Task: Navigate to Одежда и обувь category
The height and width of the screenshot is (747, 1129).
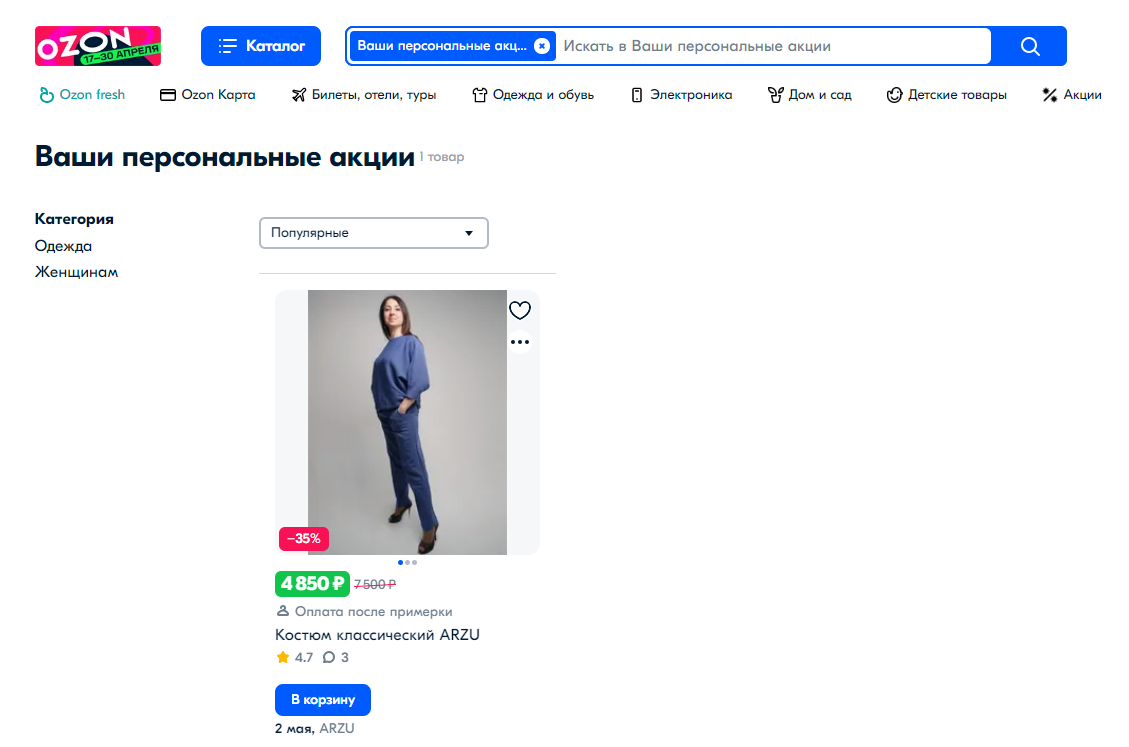Action: 533,95
